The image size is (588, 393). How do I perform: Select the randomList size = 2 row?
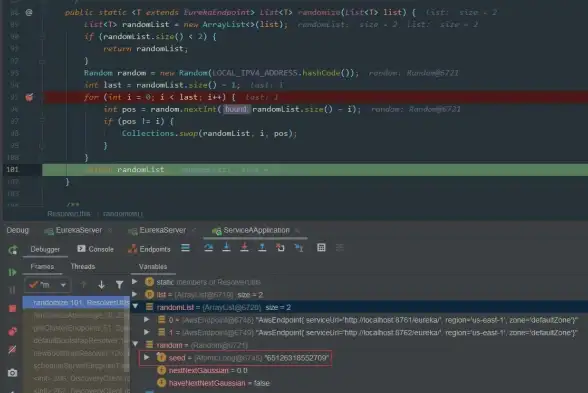(359, 307)
